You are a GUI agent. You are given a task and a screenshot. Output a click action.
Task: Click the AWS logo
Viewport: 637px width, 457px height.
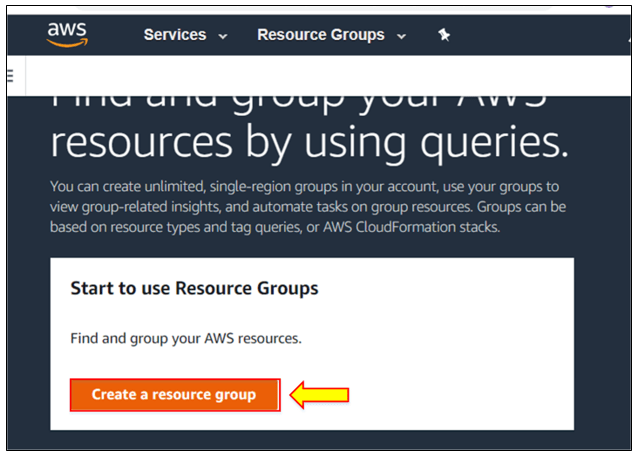[67, 35]
